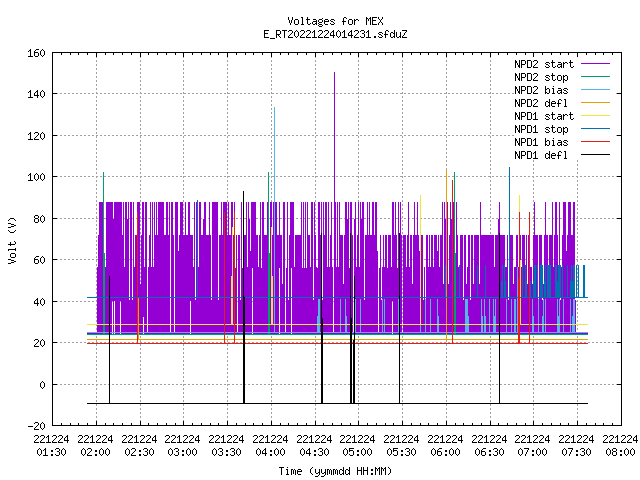Click the x-axis tick label 07:30
The width and height of the screenshot is (640, 480).
click(576, 452)
